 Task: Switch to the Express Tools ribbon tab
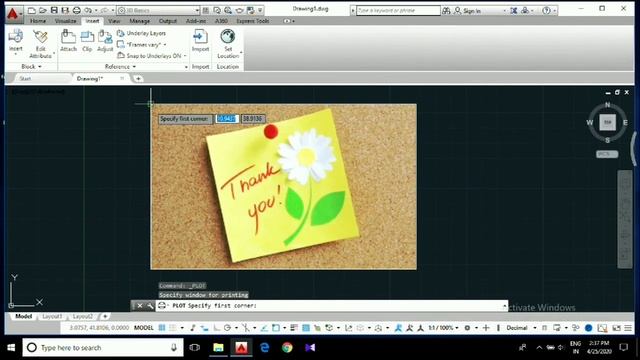pos(253,21)
